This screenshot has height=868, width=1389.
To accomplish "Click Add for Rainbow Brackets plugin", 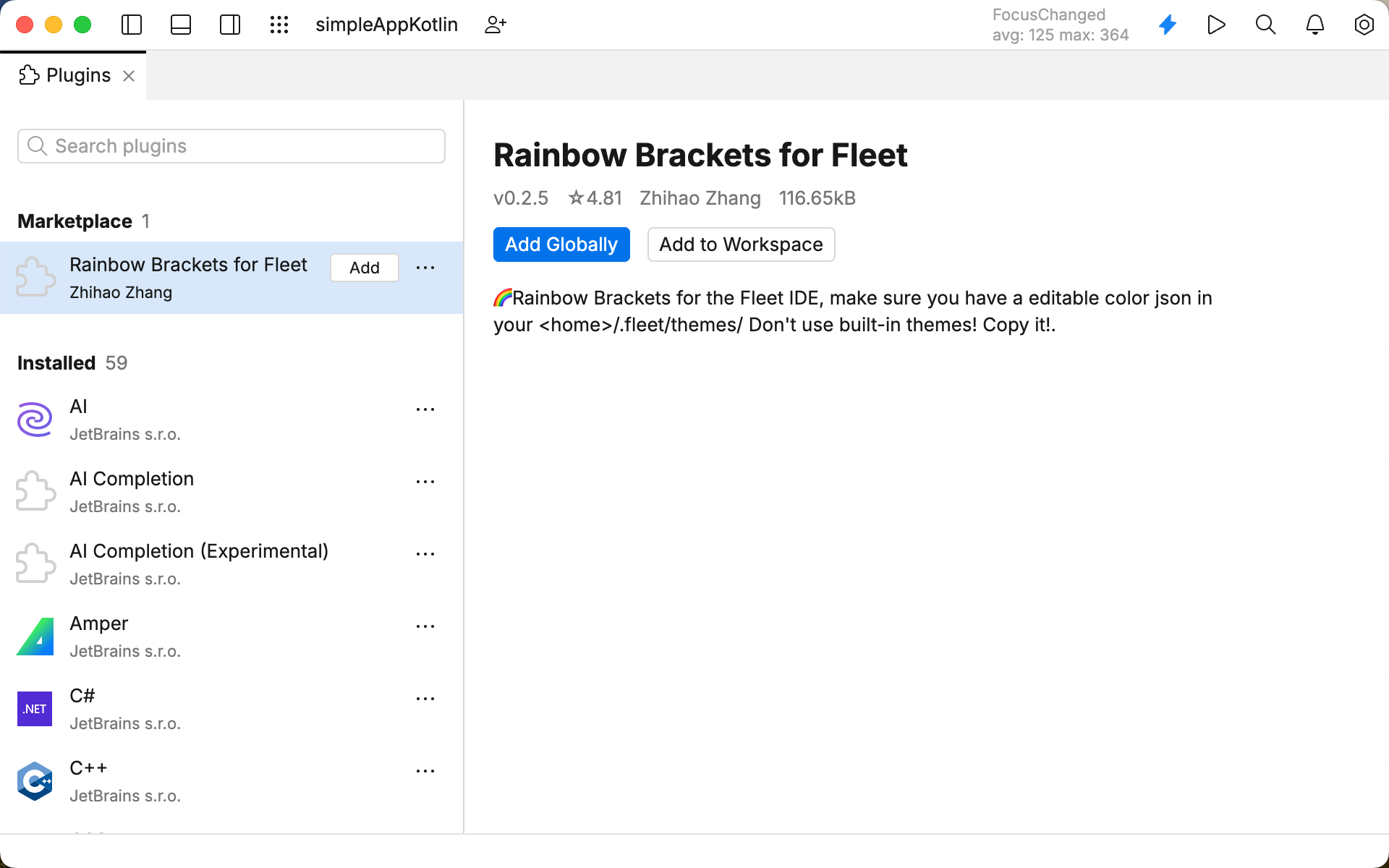I will click(x=365, y=268).
